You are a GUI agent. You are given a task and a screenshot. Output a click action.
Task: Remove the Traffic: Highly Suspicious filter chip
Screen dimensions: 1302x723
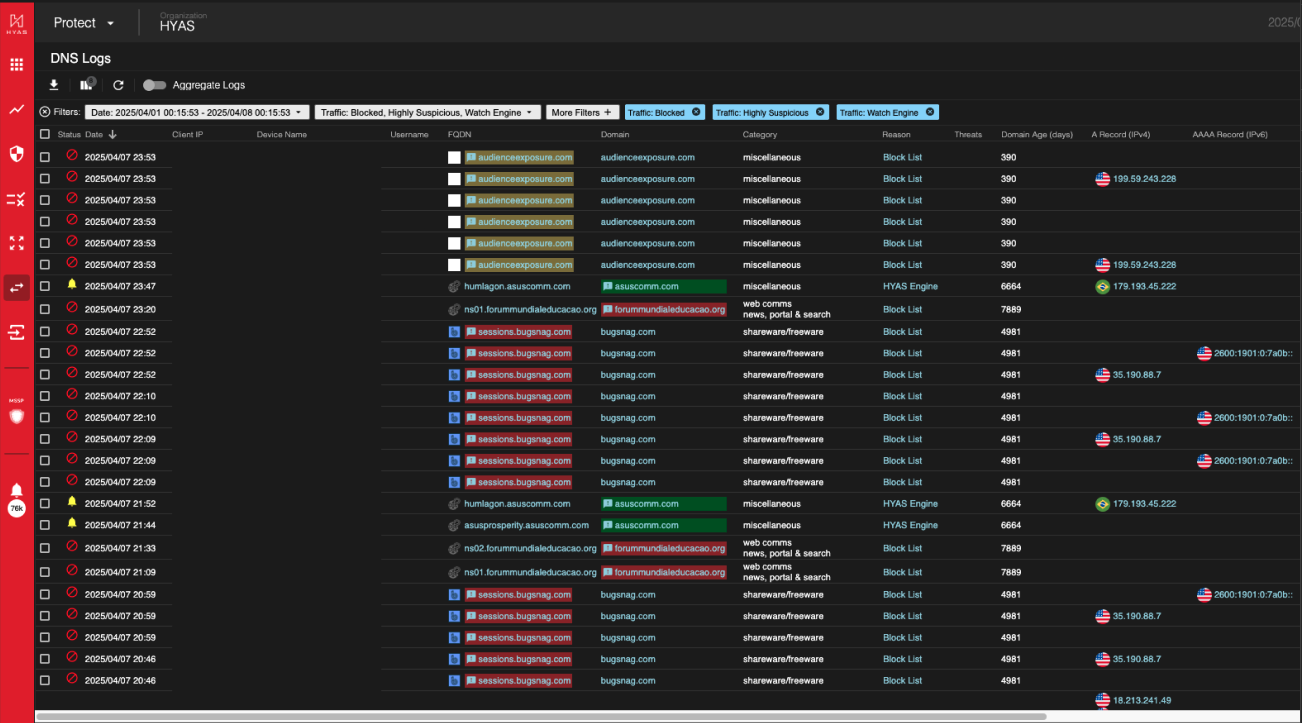[820, 111]
